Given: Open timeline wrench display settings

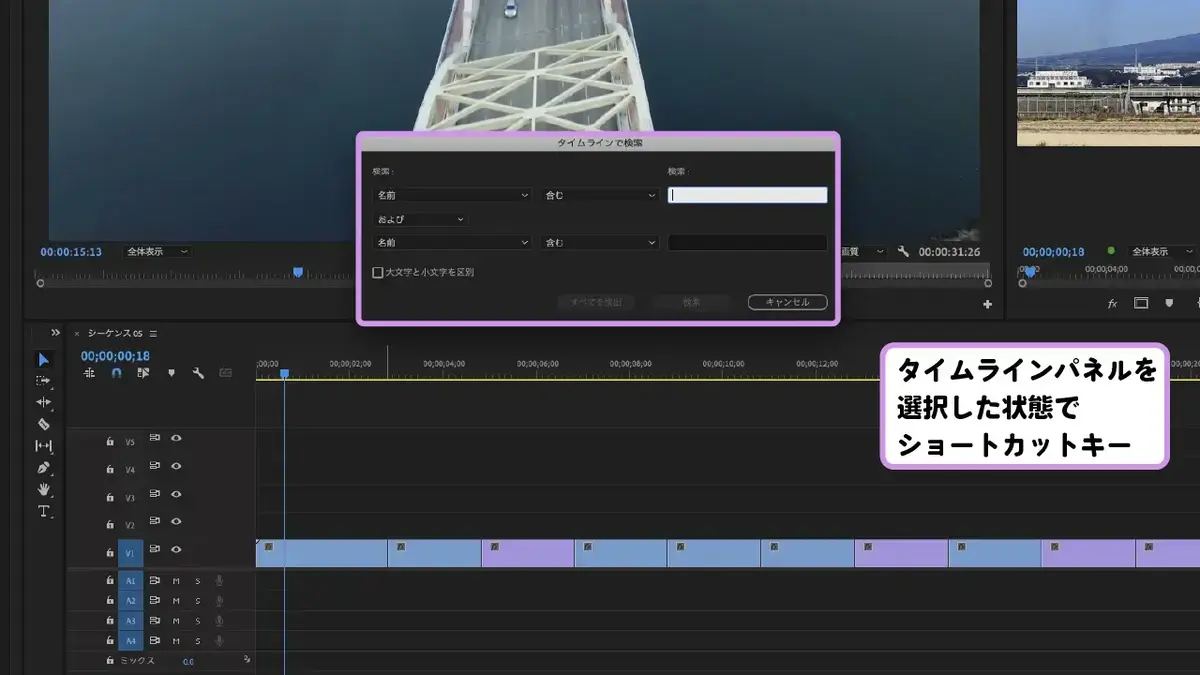Looking at the screenshot, I should point(198,373).
